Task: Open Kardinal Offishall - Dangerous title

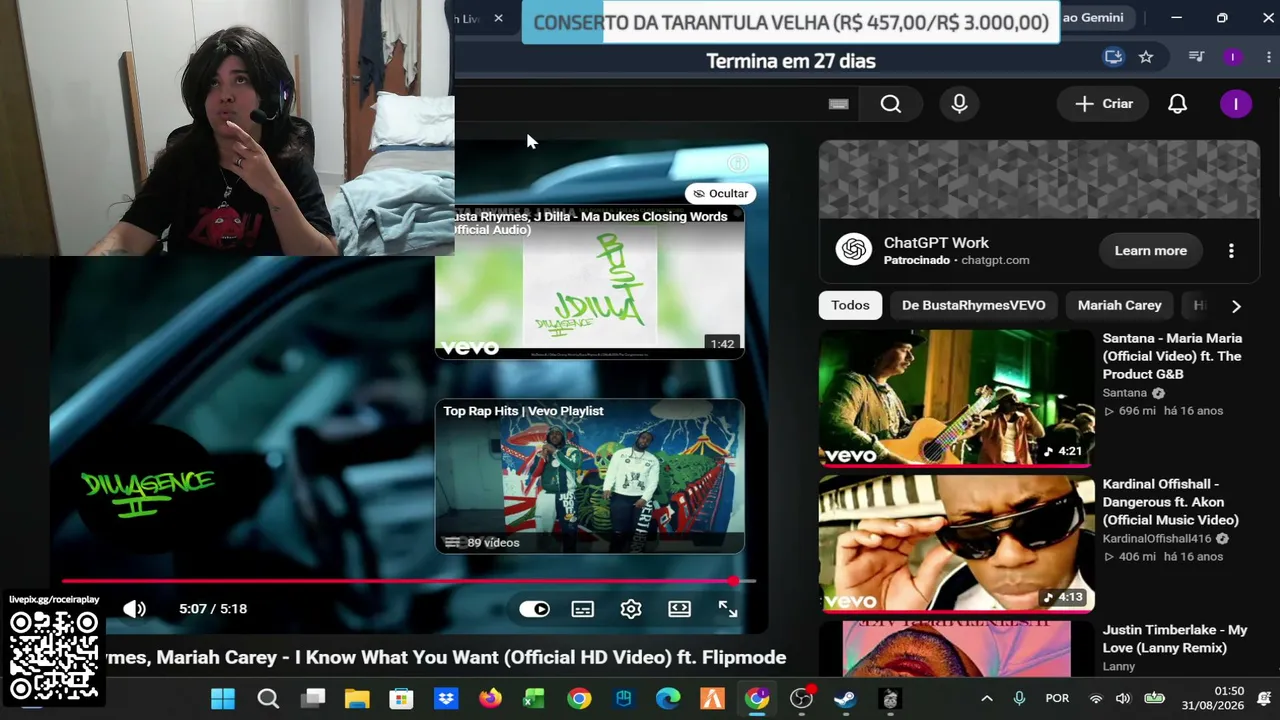Action: [1171, 502]
